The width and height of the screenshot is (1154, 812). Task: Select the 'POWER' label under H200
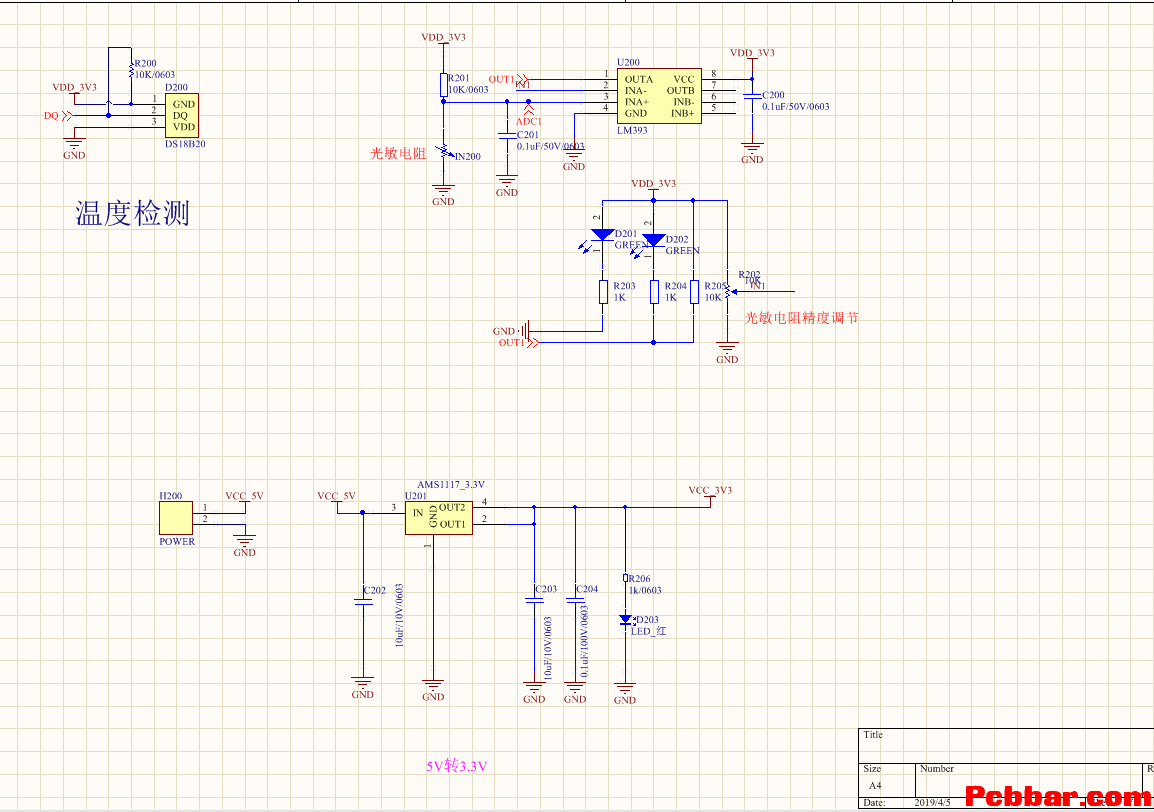tap(177, 541)
